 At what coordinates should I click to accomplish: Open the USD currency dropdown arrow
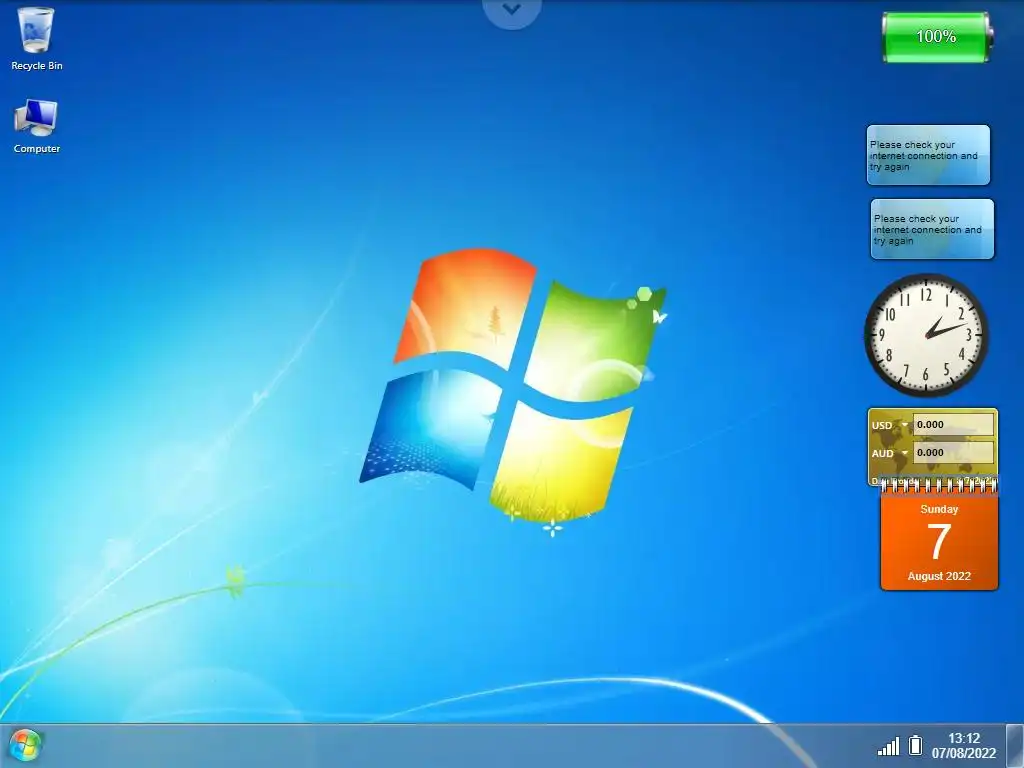tap(904, 425)
